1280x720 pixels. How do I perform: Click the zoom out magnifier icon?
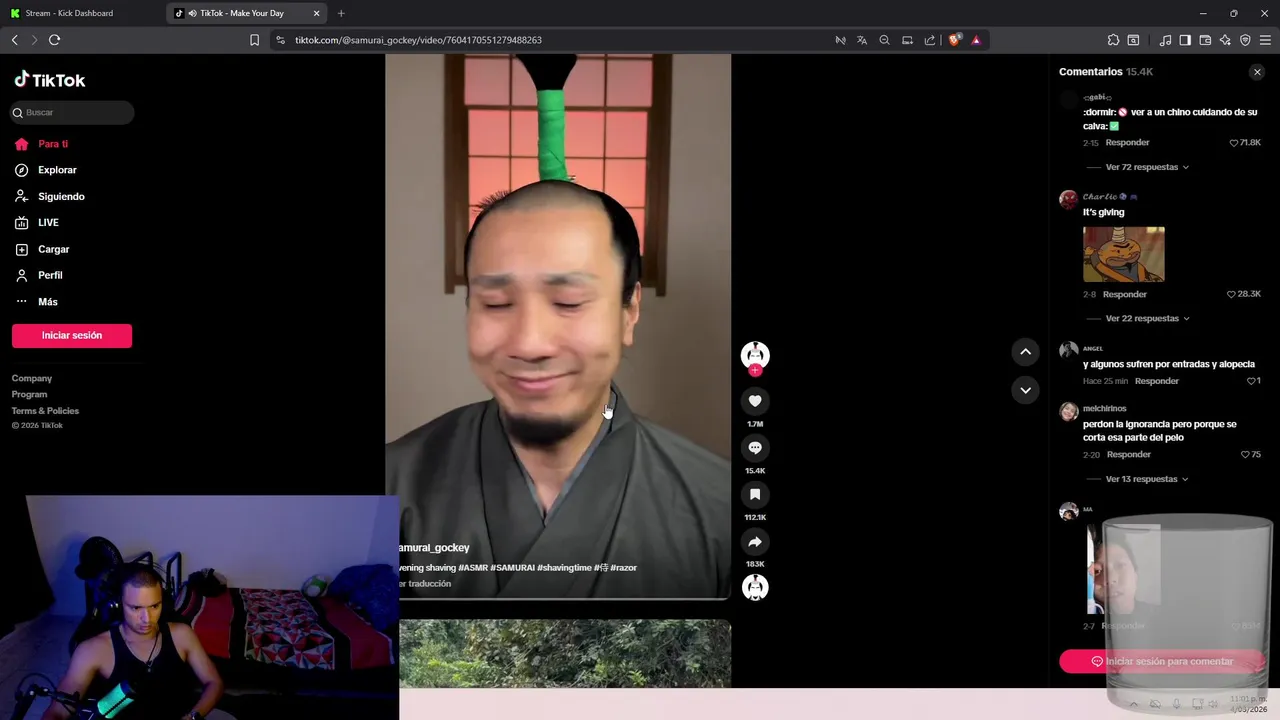pos(884,40)
